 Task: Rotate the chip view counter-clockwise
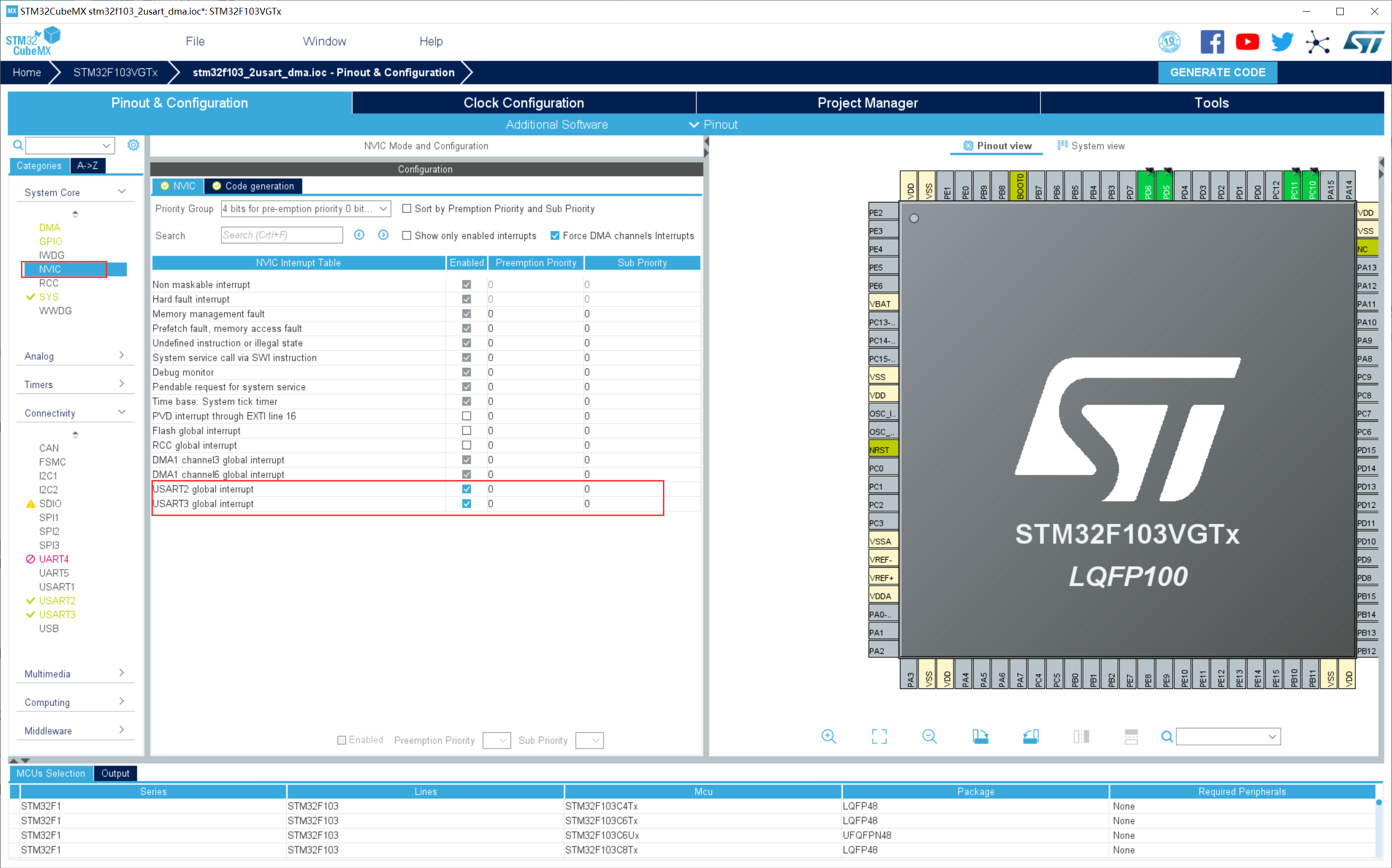(1030, 737)
